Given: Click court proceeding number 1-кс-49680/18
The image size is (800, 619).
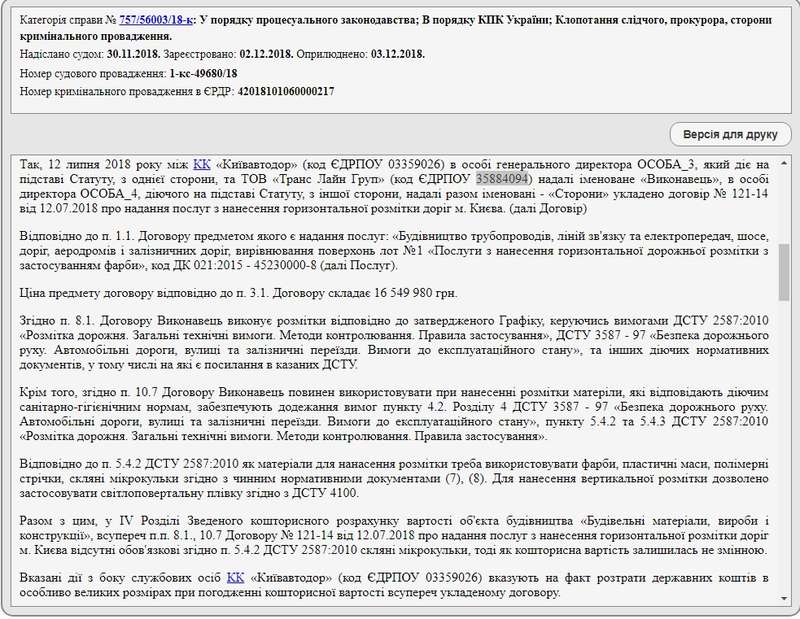Looking at the screenshot, I should tap(204, 73).
